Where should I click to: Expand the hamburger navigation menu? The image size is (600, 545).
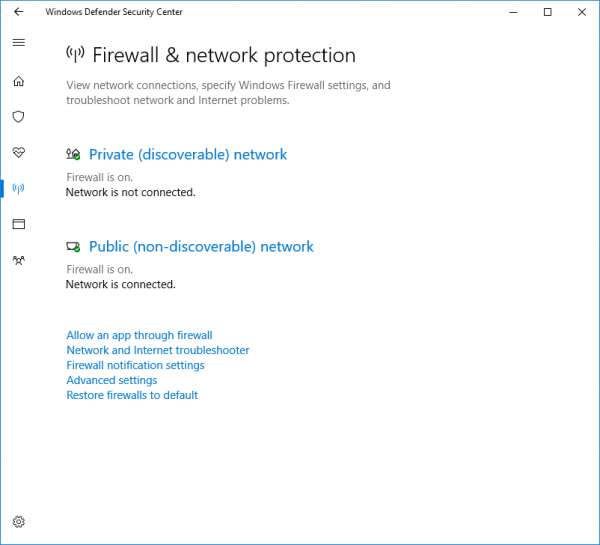click(x=19, y=42)
